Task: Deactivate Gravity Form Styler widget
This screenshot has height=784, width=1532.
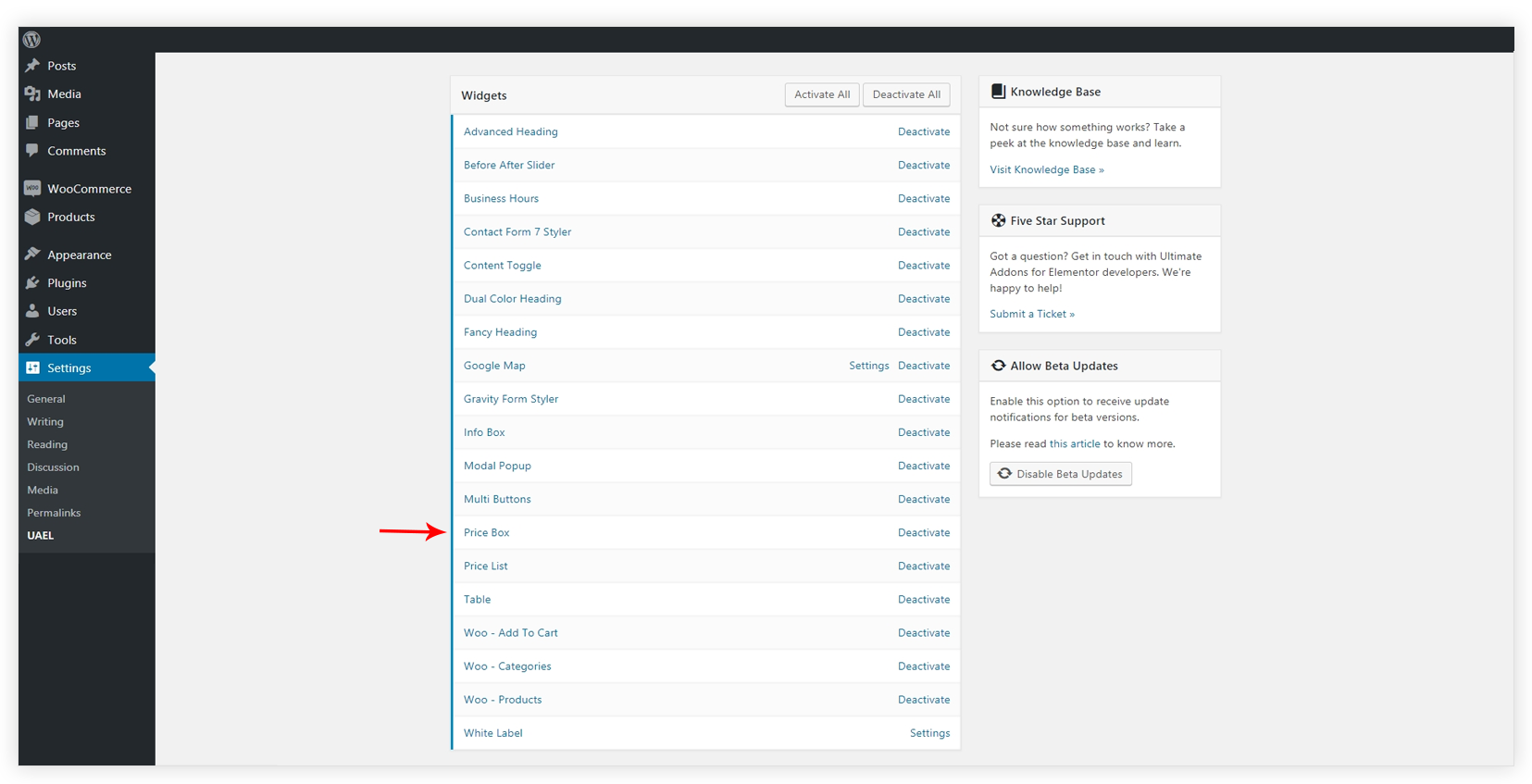Action: 924,399
